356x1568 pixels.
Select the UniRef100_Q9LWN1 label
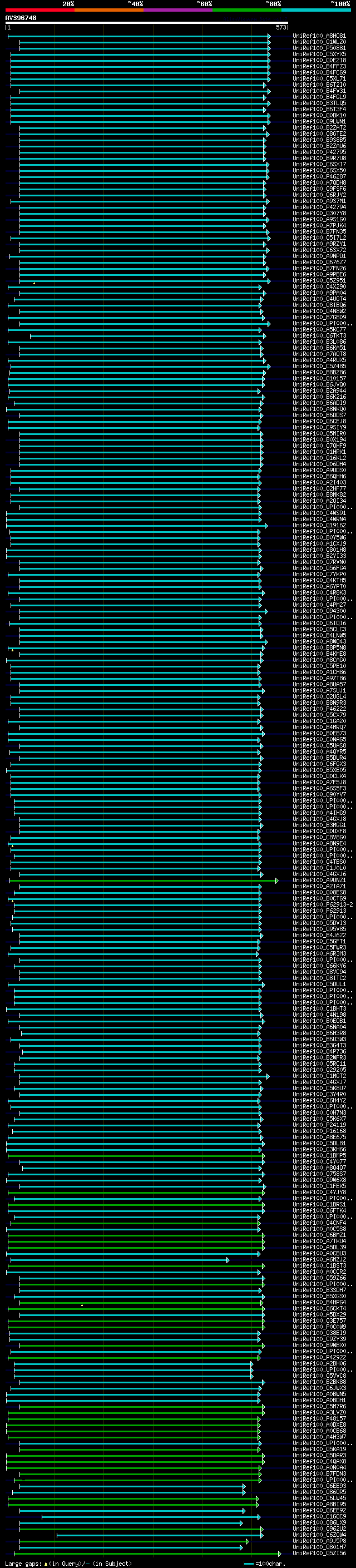click(x=319, y=122)
